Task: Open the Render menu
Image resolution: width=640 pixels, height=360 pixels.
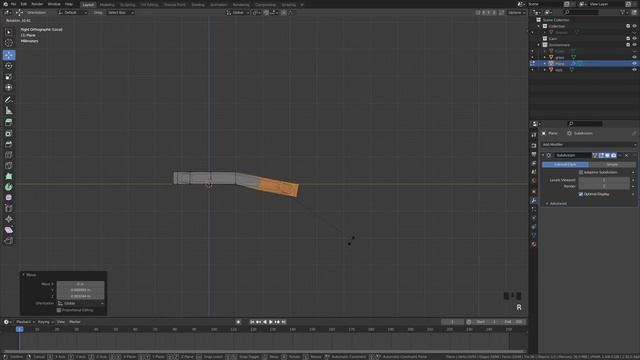Action: tap(37, 4)
